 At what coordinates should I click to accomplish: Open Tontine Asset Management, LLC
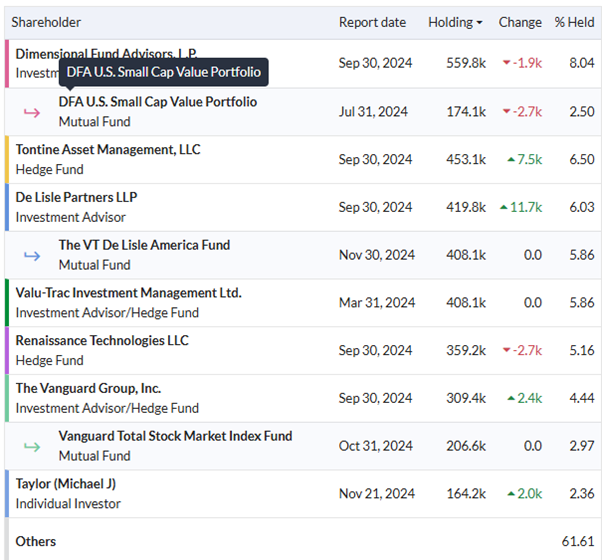(x=108, y=150)
